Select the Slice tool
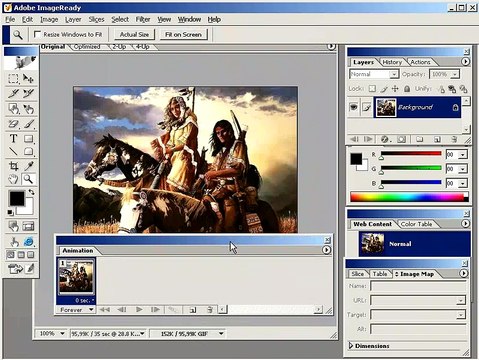This screenshot has width=479, height=360. (13, 94)
